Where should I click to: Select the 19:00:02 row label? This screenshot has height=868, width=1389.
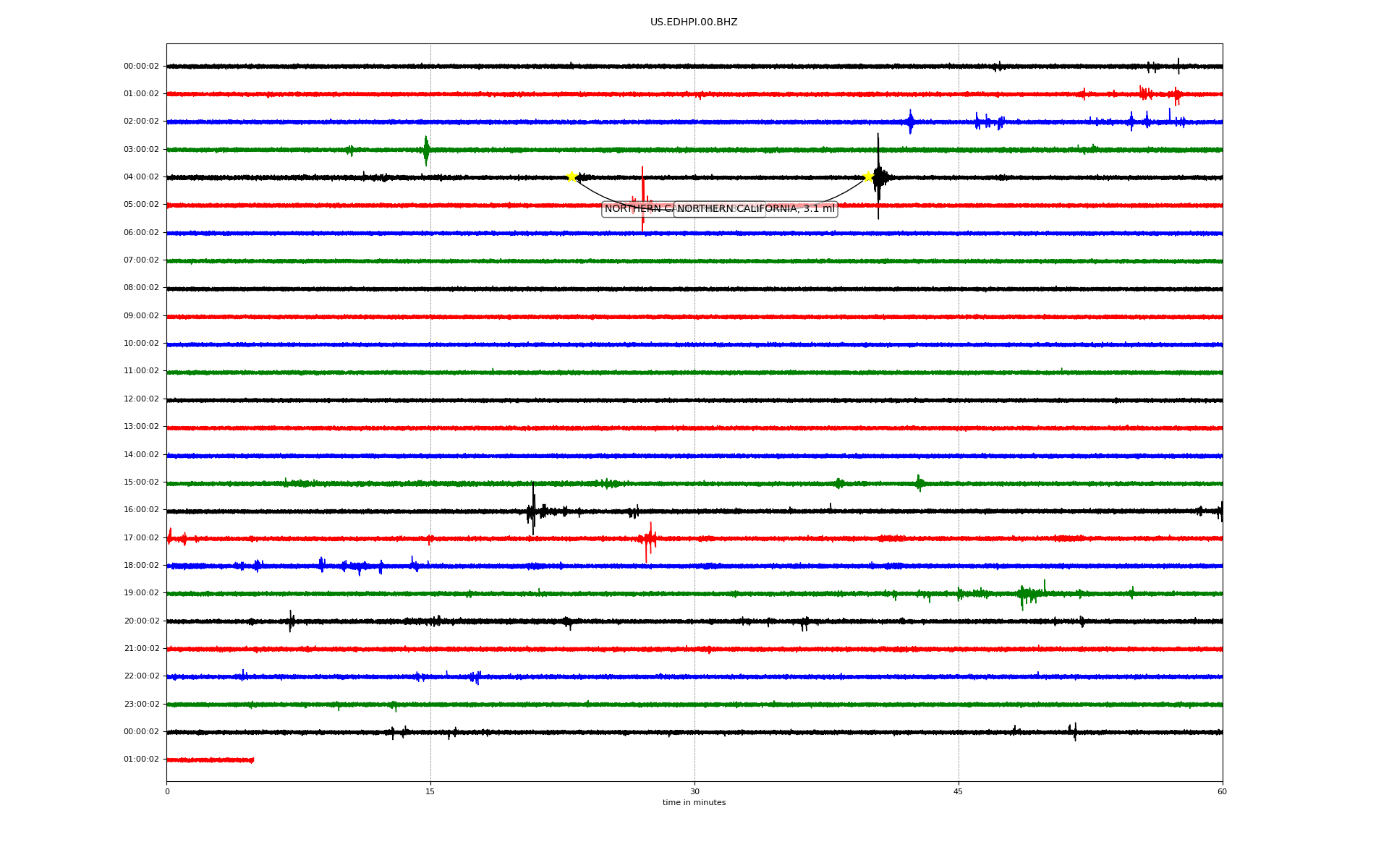[141, 593]
